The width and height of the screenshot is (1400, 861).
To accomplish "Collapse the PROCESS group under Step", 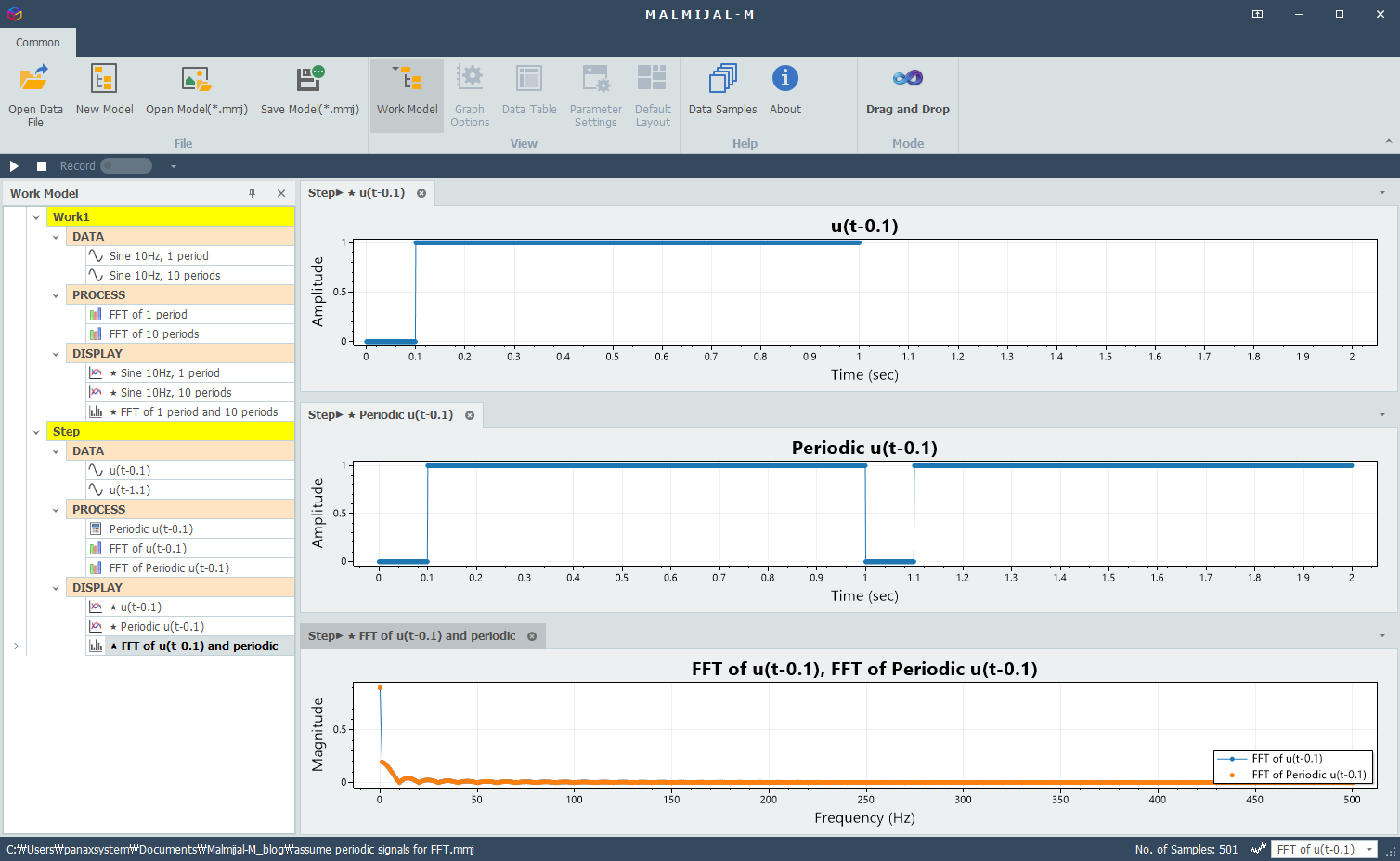I will [x=56, y=510].
